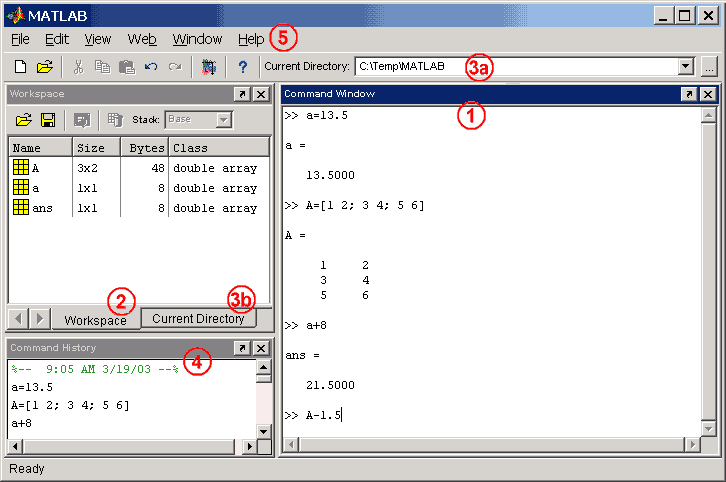Click the Copy toolbar icon

[x=102, y=67]
